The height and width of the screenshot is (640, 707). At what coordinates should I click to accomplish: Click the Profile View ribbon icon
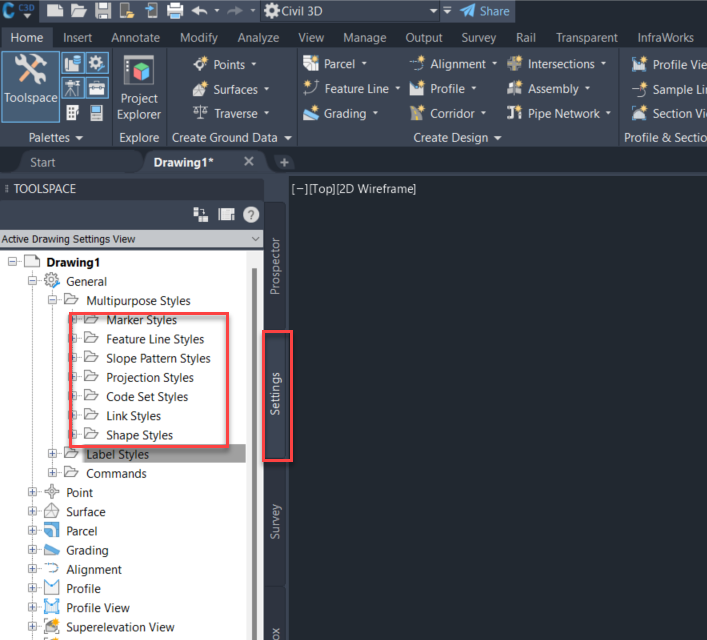coord(639,64)
